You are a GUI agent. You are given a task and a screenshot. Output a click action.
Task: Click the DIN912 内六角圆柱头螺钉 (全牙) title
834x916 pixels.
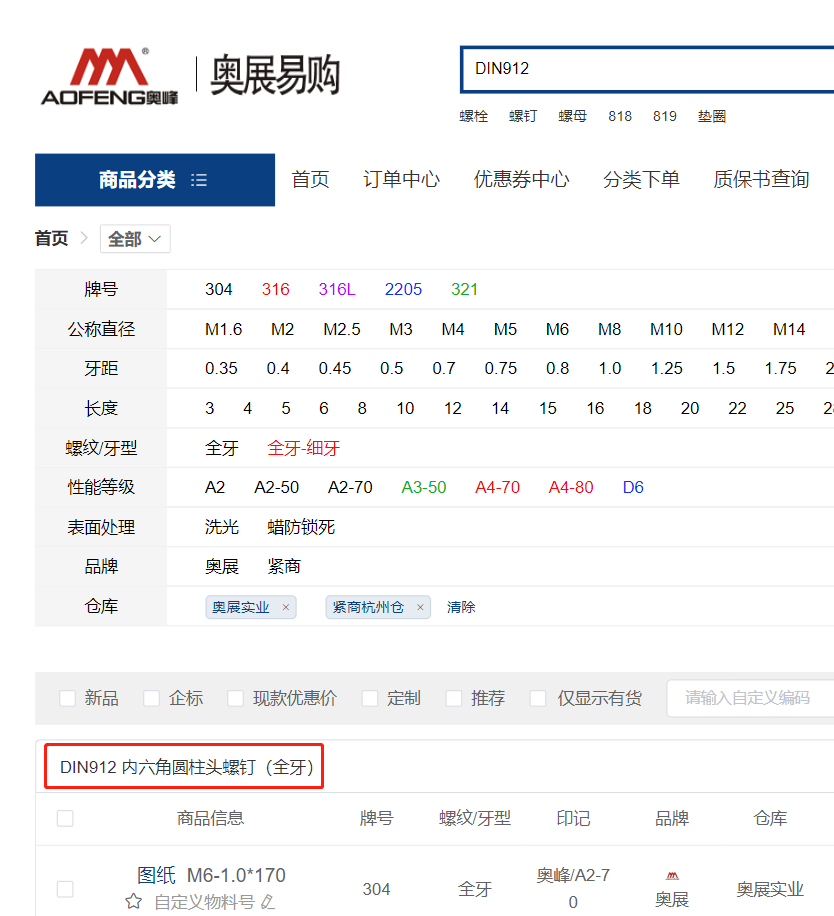coord(187,767)
